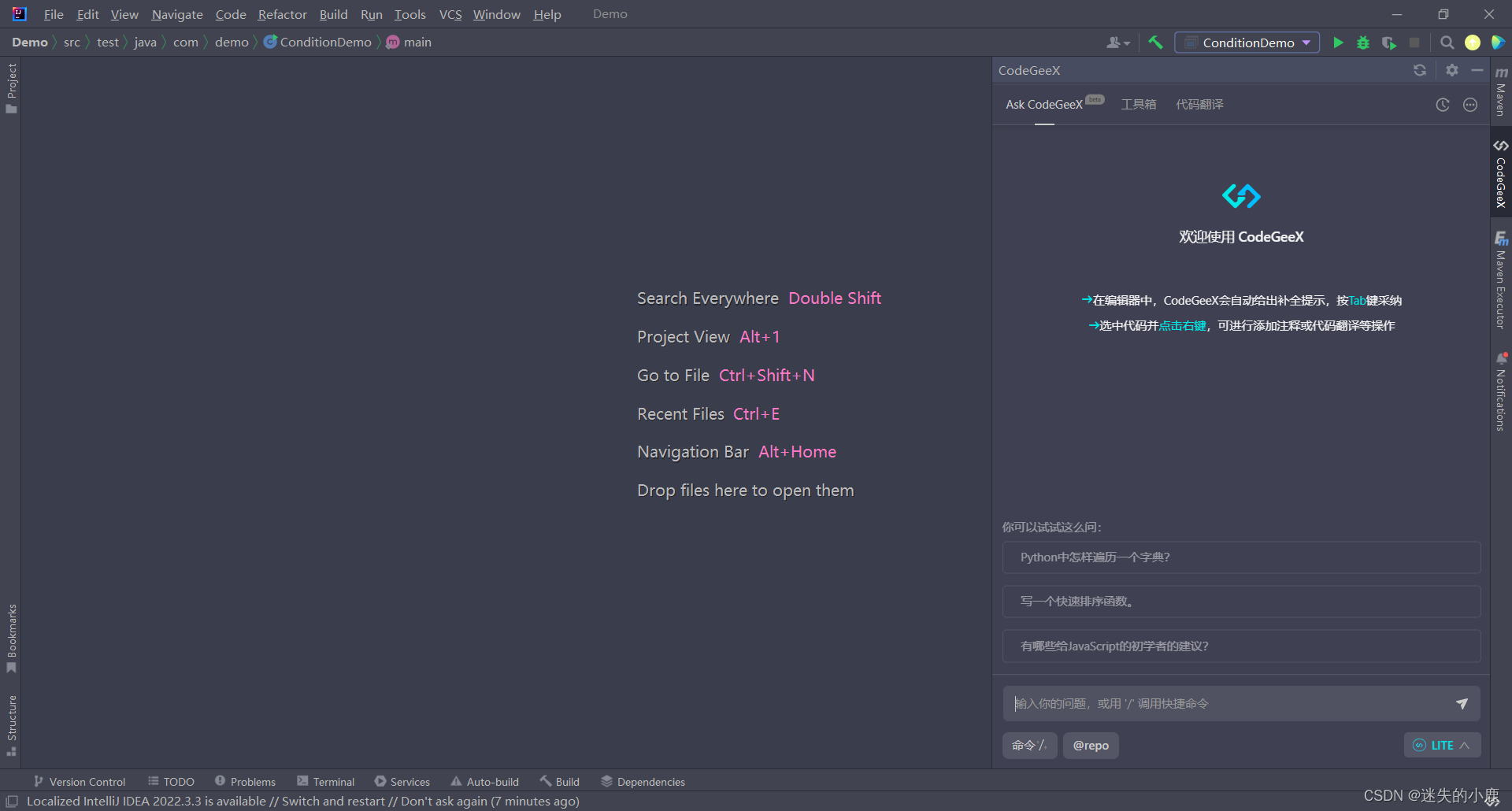The width and height of the screenshot is (1512, 811).
Task: Open the Code menu
Action: [231, 14]
